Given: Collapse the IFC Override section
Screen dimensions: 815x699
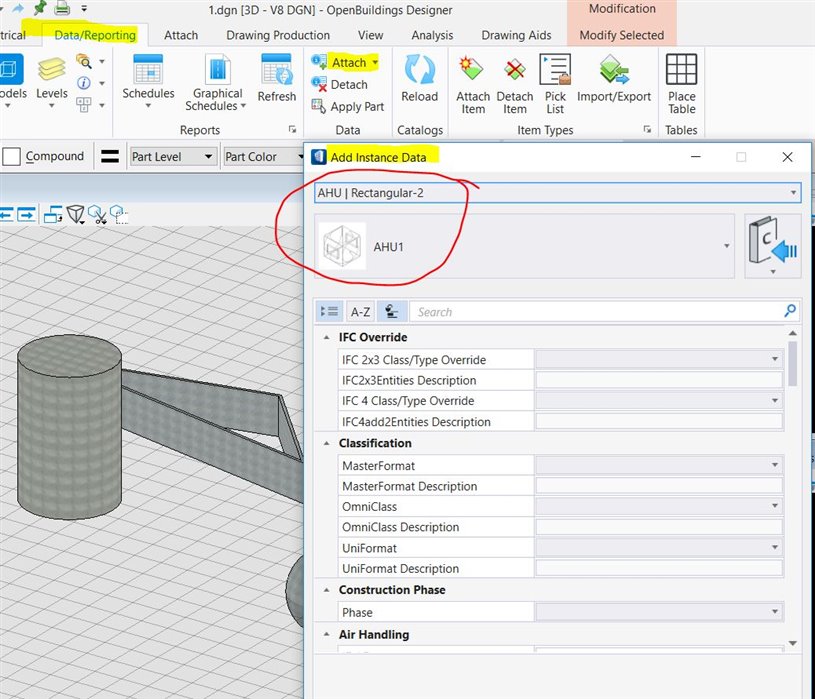Looking at the screenshot, I should (327, 338).
